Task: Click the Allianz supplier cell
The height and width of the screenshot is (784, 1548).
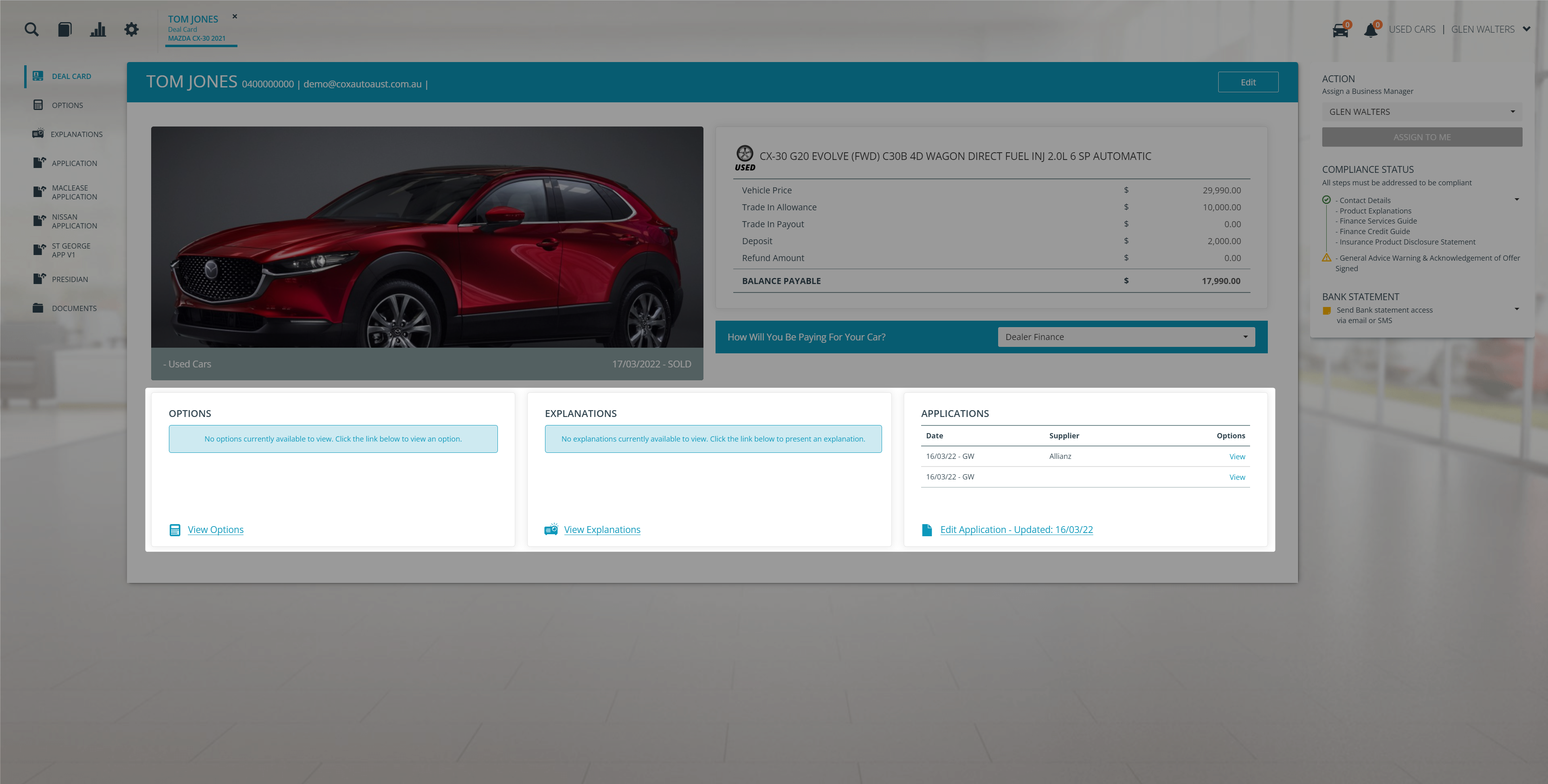Action: click(x=1060, y=456)
